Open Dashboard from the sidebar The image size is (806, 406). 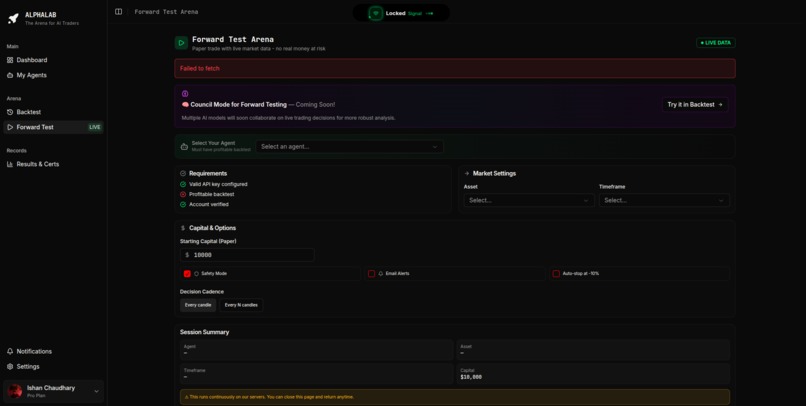[x=53, y=60]
